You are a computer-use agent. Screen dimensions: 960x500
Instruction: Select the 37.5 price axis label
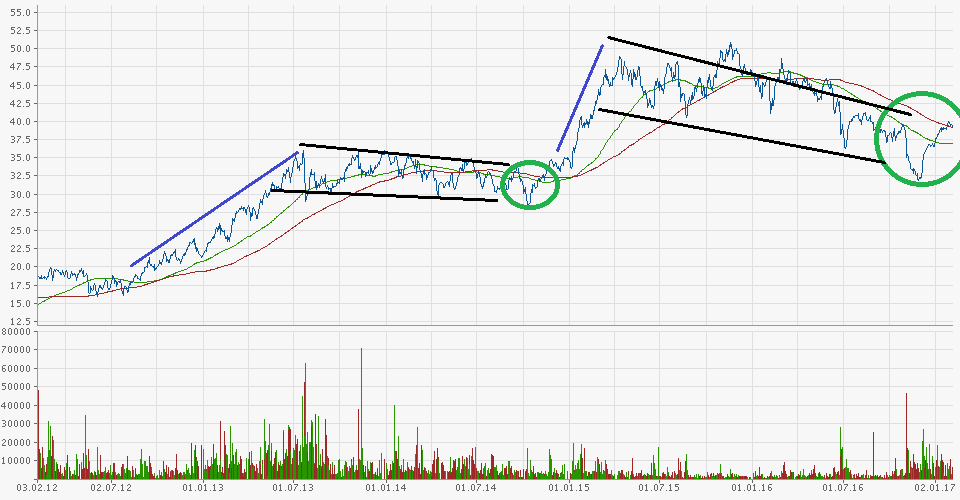(21, 140)
